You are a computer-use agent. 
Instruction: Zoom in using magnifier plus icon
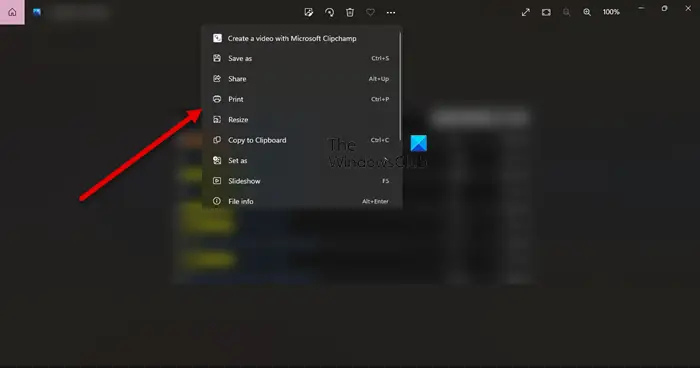click(x=587, y=12)
